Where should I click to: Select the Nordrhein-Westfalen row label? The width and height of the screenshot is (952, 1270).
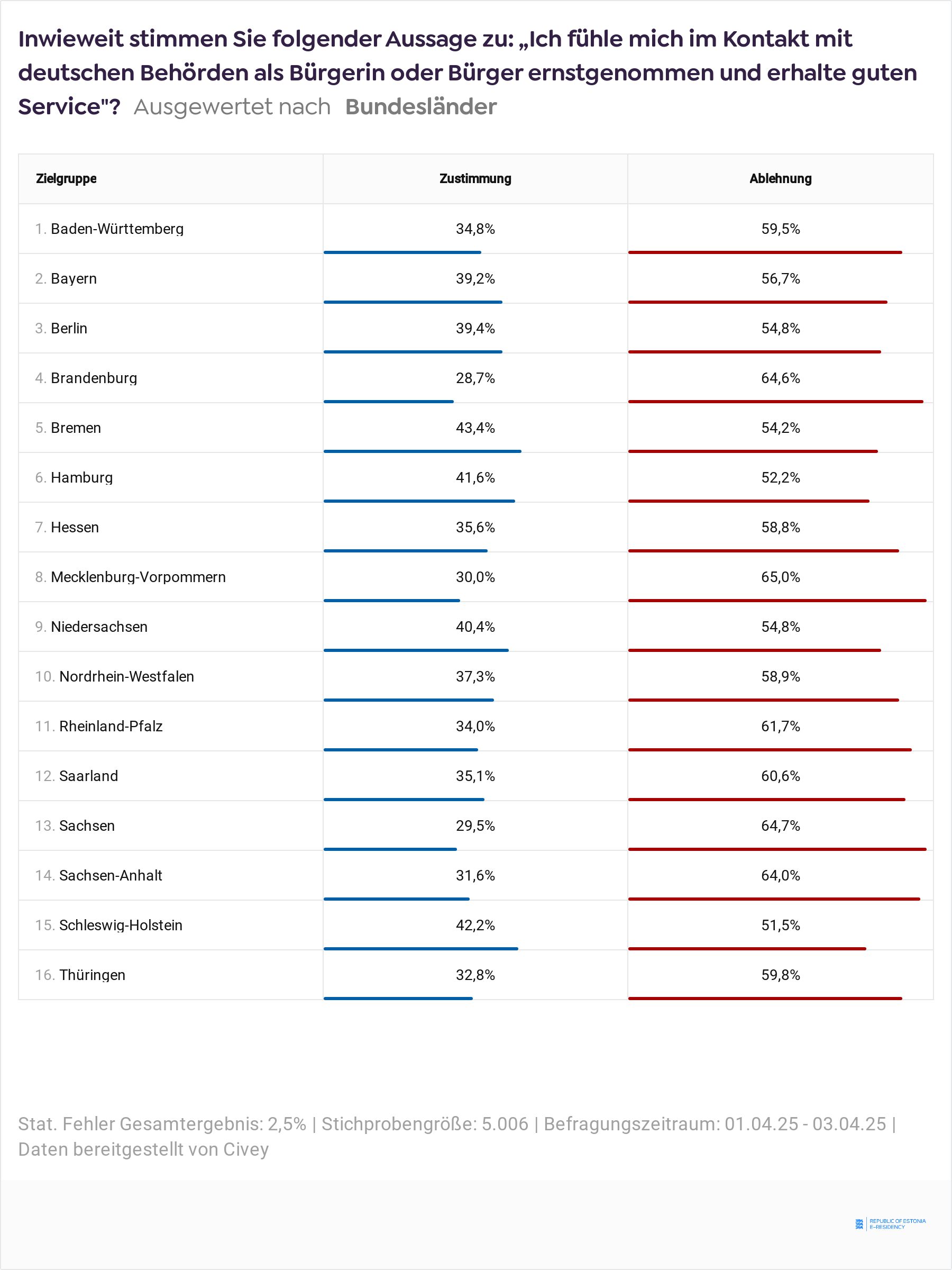pos(126,676)
